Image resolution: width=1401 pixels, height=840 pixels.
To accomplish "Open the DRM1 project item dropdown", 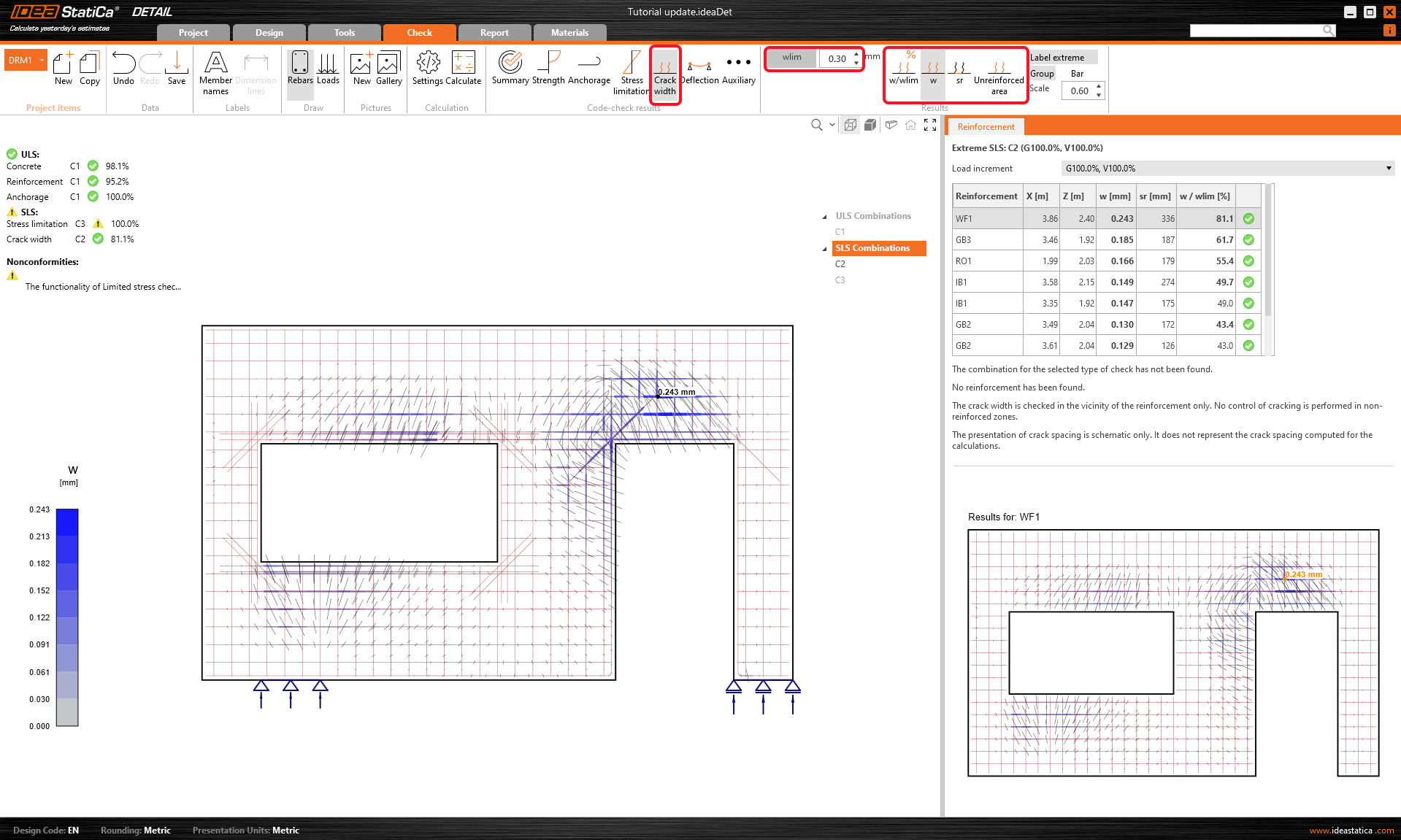I will coord(42,60).
